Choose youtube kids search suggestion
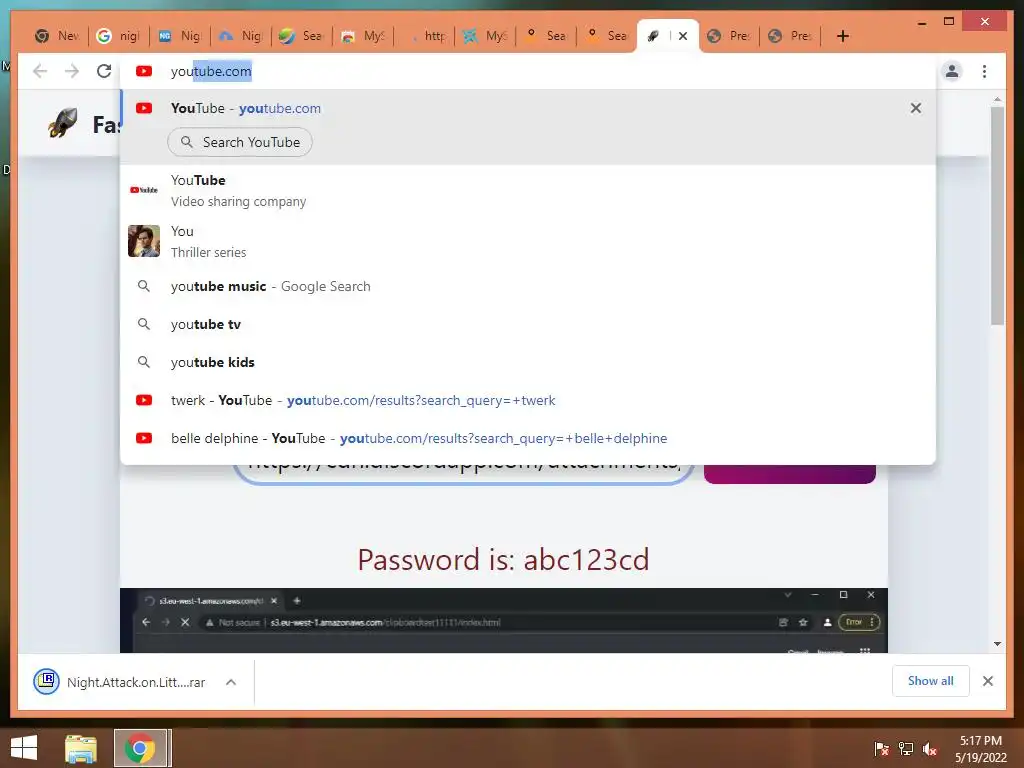This screenshot has height=768, width=1024. pyautogui.click(x=528, y=362)
